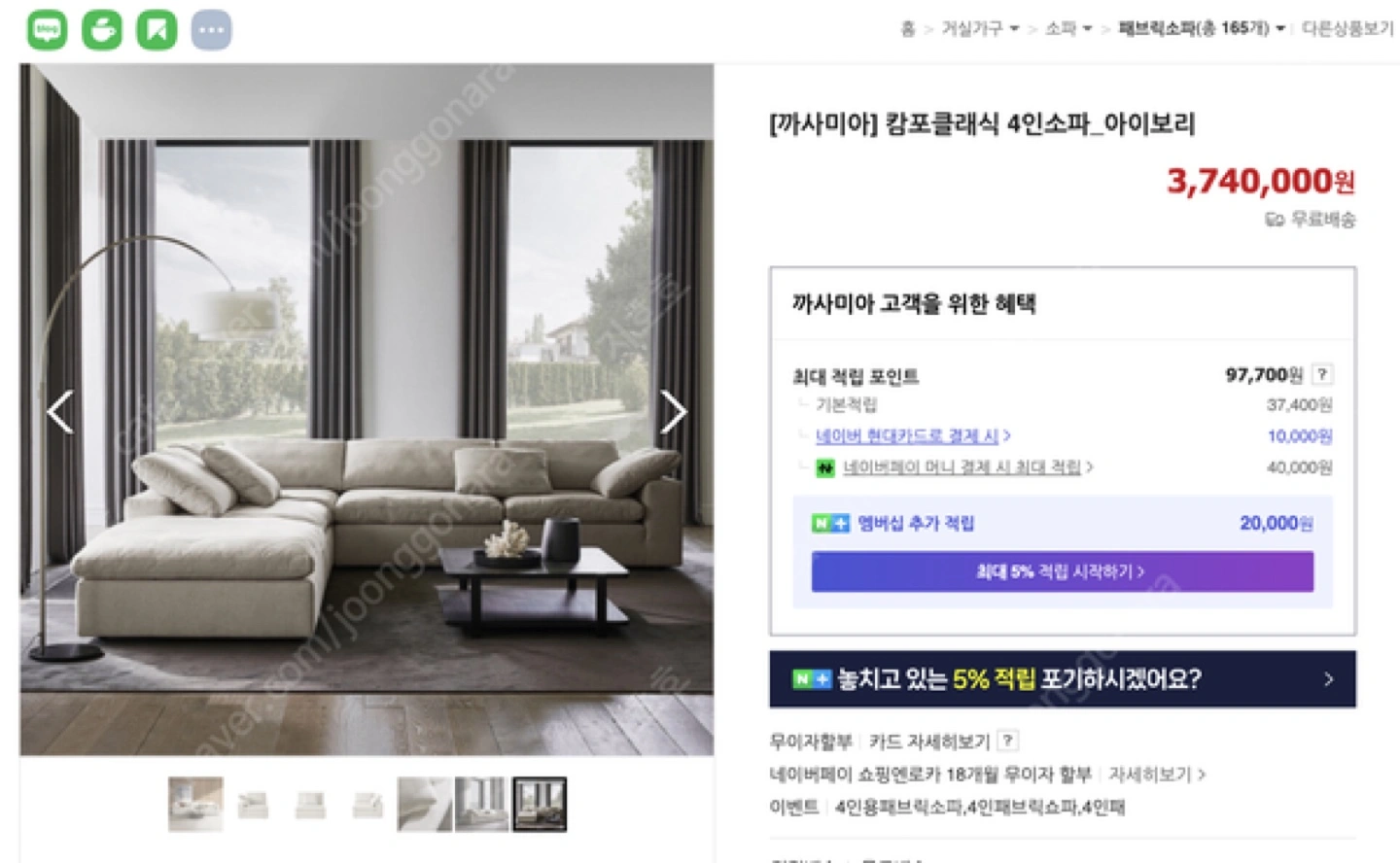The width and height of the screenshot is (1400, 863).
Task: Click 자세히보기 next to 무이자 할부
Action: [1157, 775]
